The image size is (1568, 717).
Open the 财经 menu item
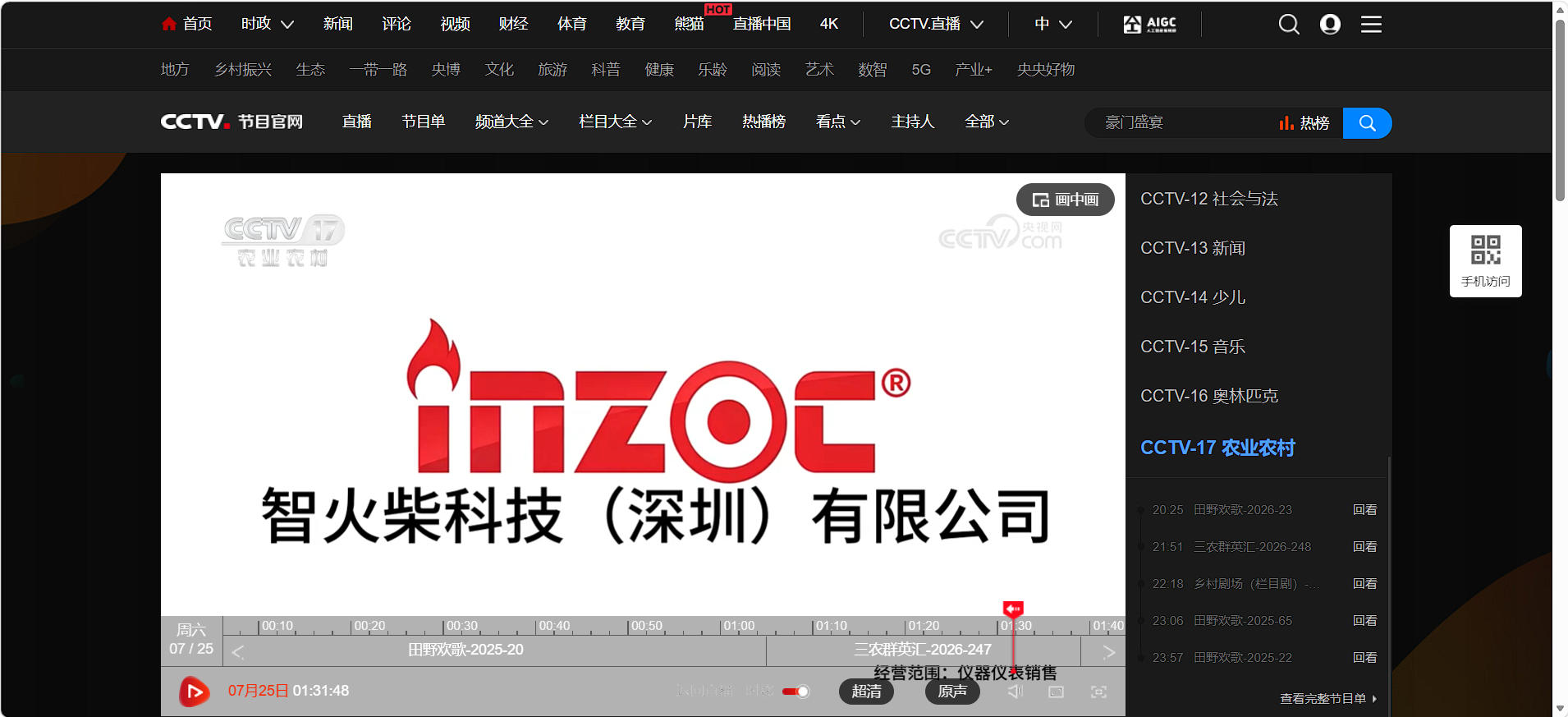coord(513,24)
